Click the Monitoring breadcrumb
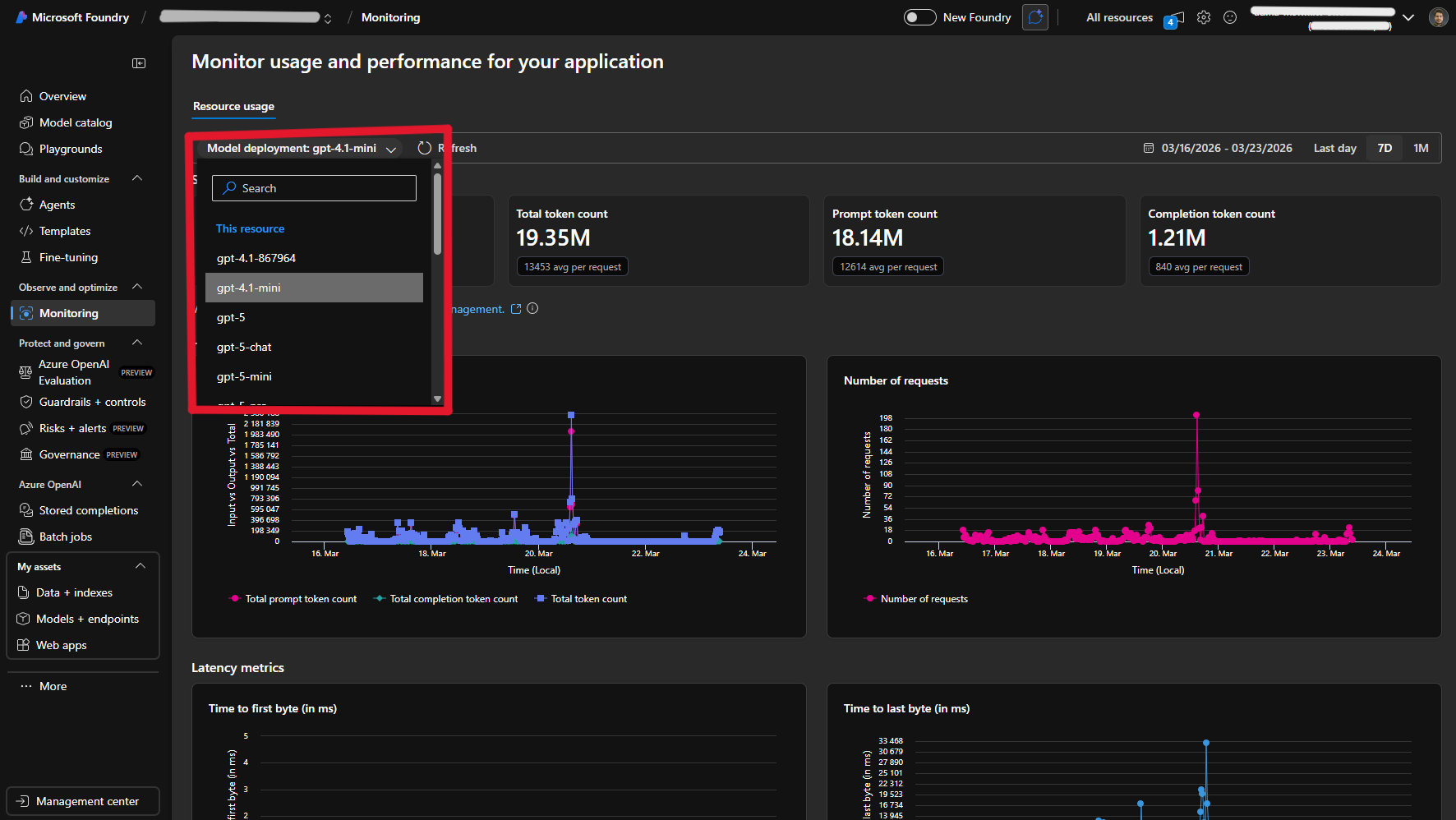This screenshot has height=820, width=1456. point(390,17)
